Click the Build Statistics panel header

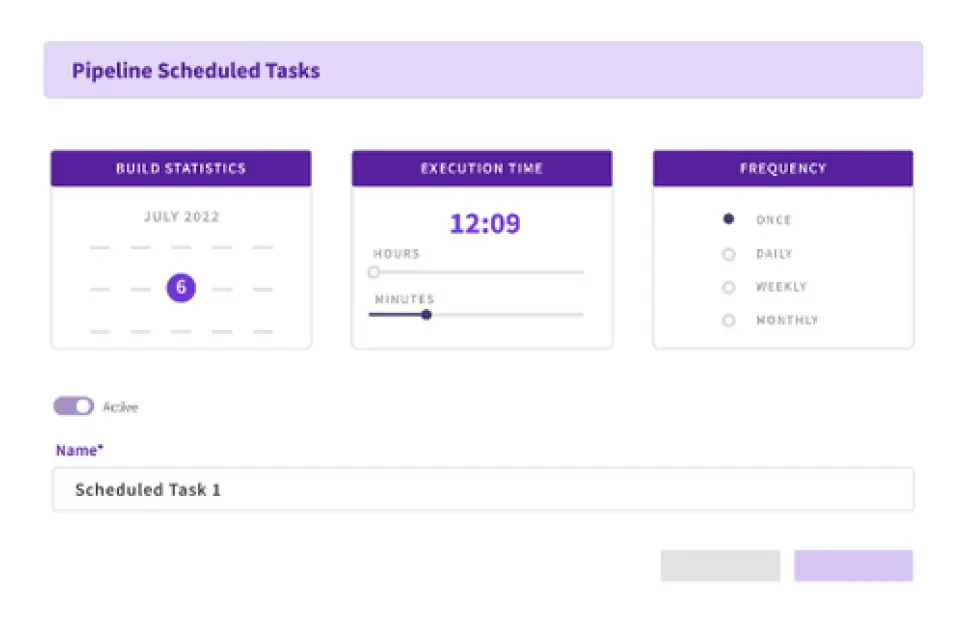pos(180,168)
